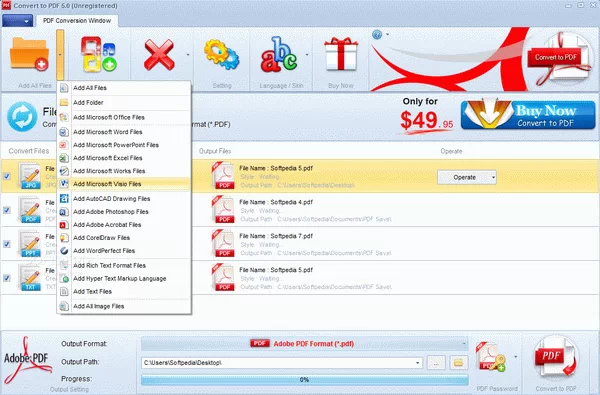This screenshot has height=395, width=600.
Task: Click the TXT source file icon
Action: pos(30,278)
